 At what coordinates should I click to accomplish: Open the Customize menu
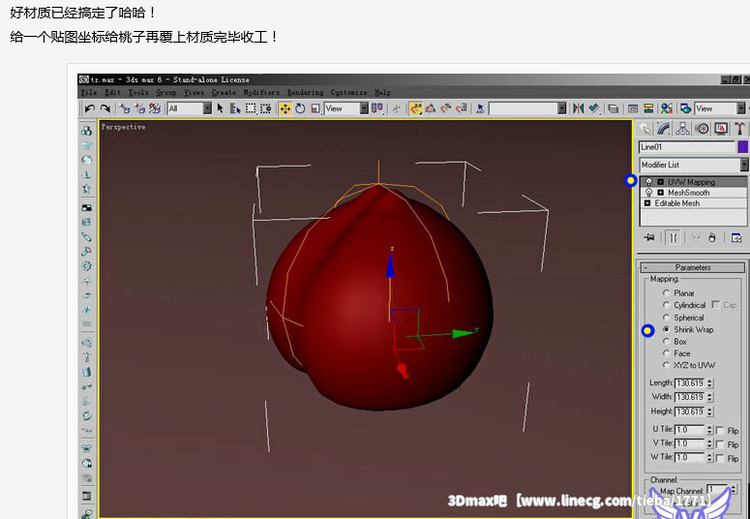coord(349,92)
